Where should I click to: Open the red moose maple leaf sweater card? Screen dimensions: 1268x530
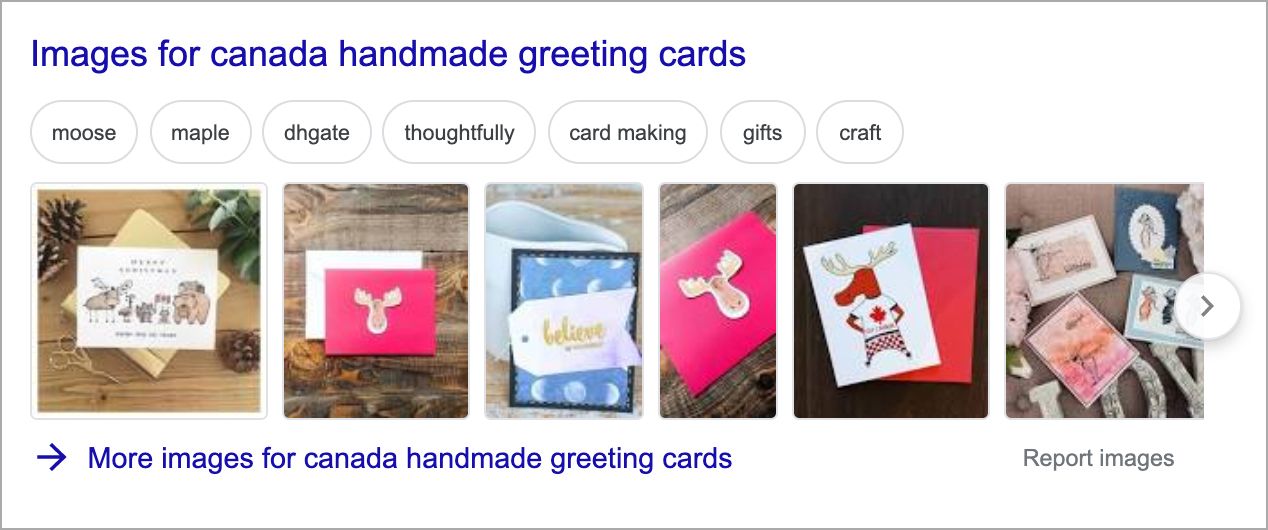pos(891,300)
